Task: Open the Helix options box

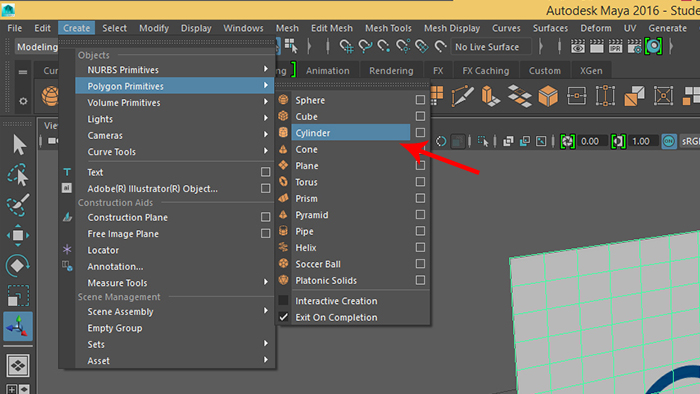Action: click(x=420, y=247)
